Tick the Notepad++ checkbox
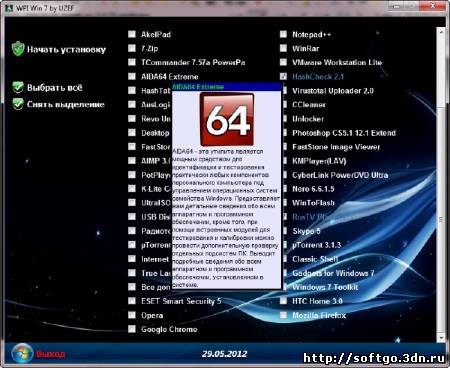The image size is (450, 368). (283, 34)
